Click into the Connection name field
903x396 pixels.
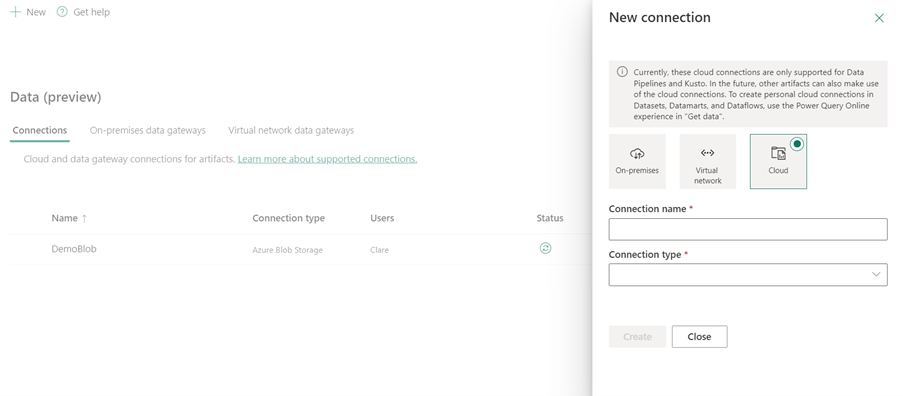tap(748, 229)
